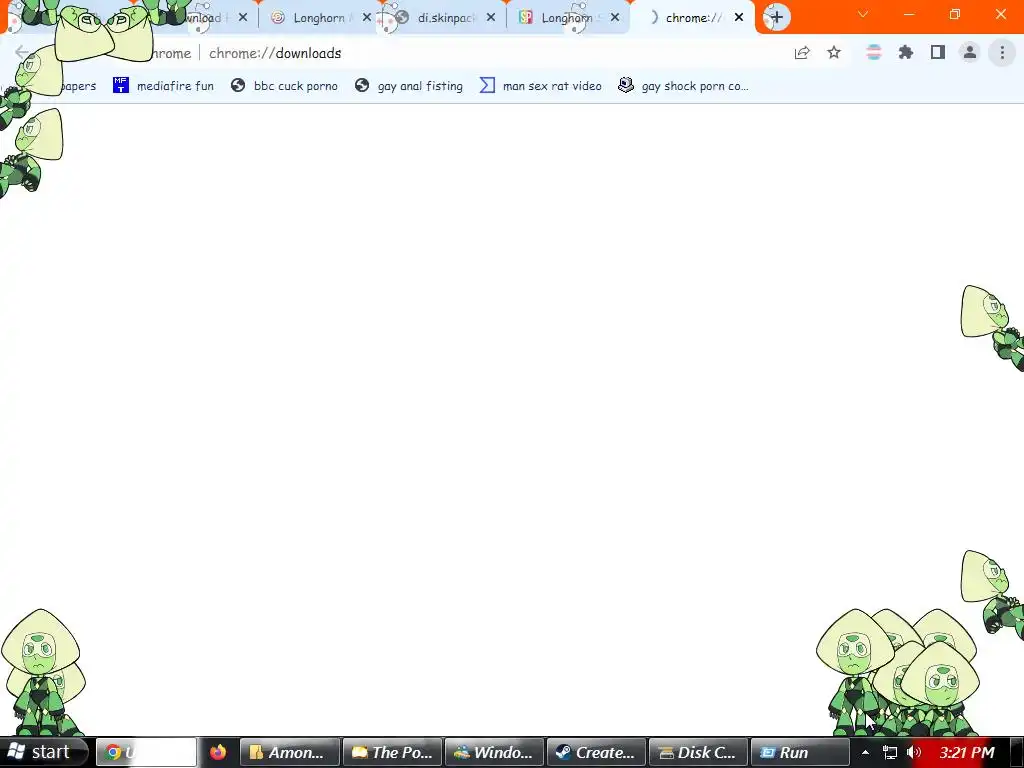Image resolution: width=1024 pixels, height=768 pixels.
Task: Select the chrome:// downloads tab
Action: coord(691,18)
